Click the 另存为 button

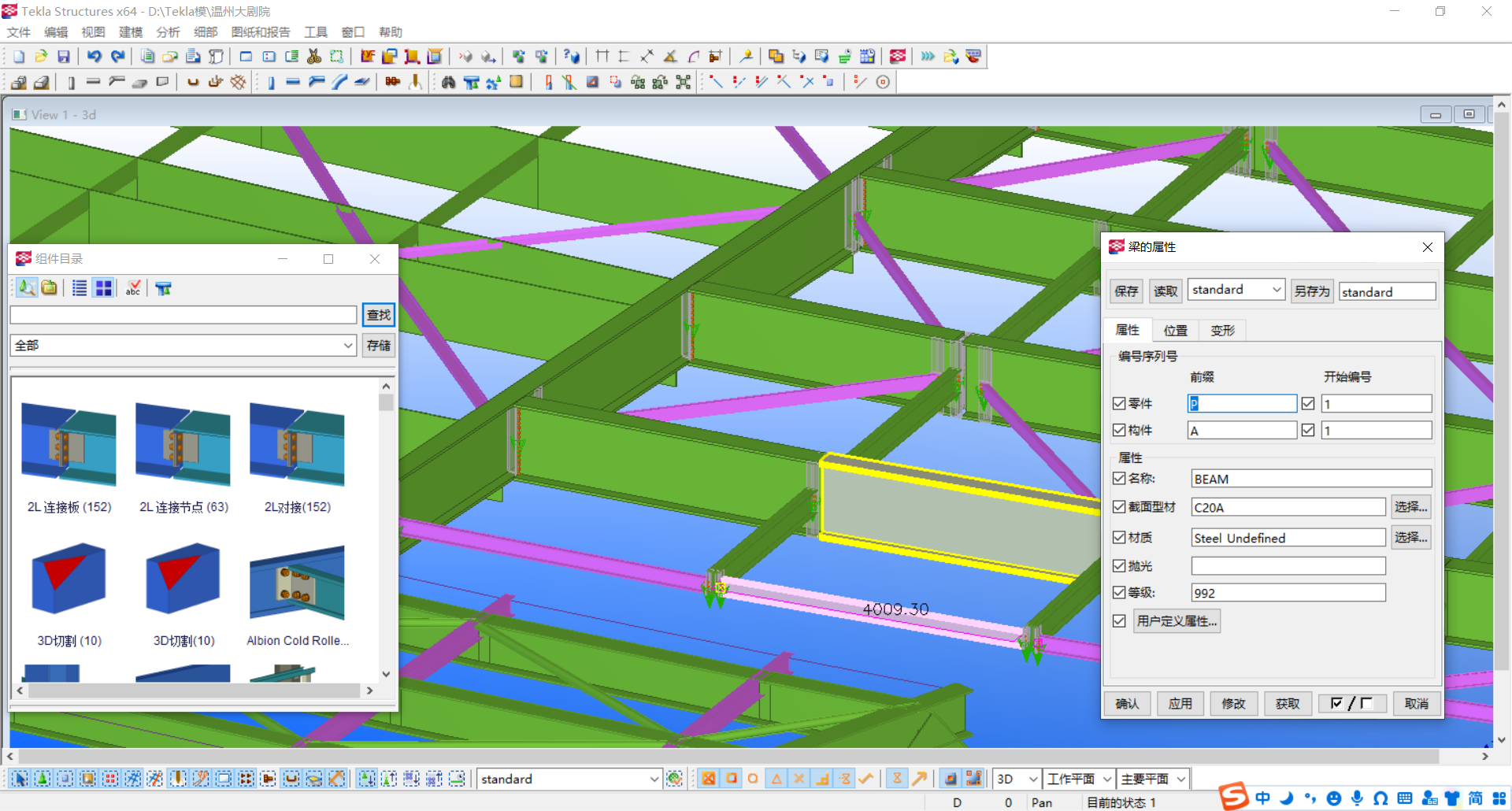(x=1312, y=291)
